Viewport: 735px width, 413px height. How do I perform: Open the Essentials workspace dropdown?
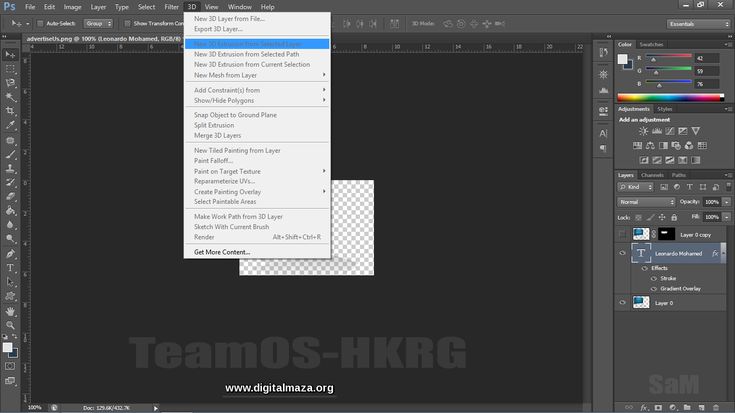point(698,24)
